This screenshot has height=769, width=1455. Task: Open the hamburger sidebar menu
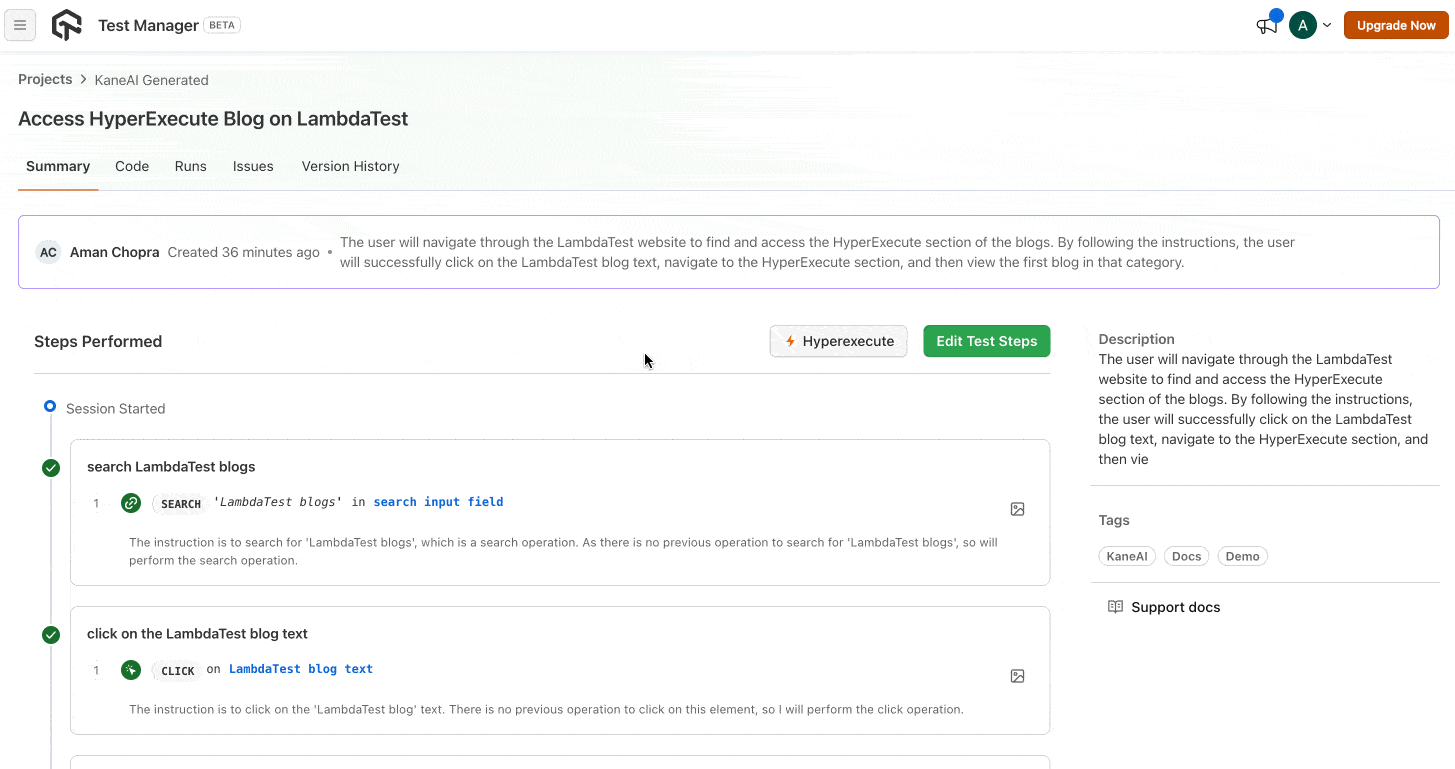click(x=20, y=26)
